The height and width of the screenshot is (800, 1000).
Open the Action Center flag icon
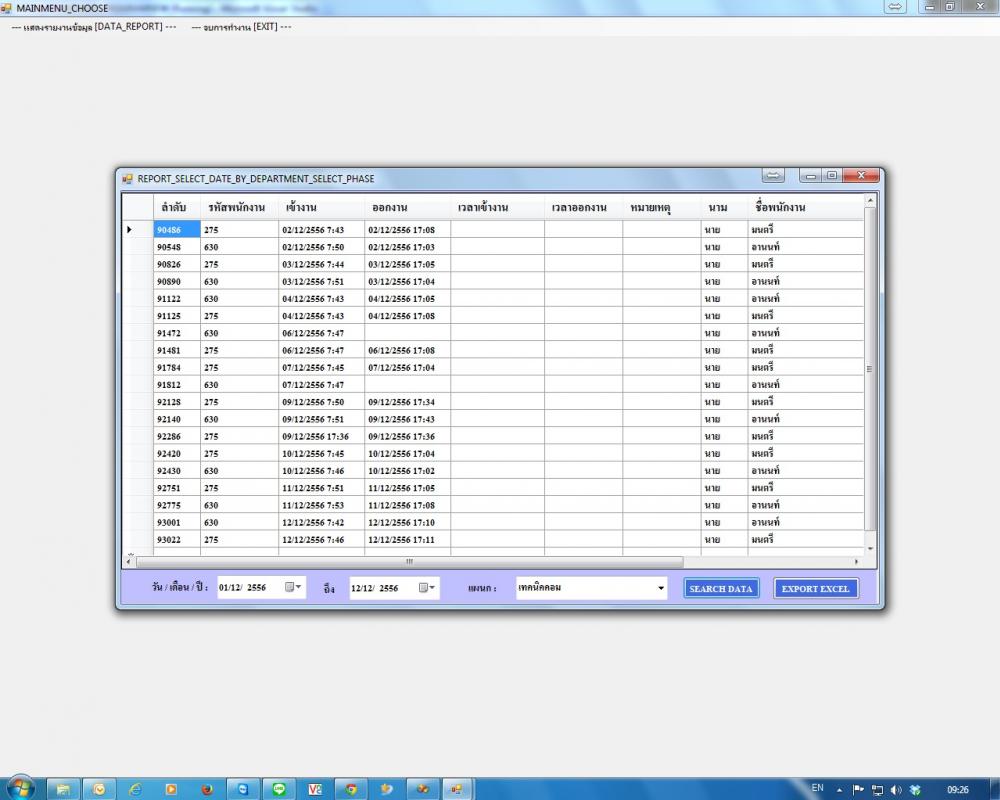point(858,790)
